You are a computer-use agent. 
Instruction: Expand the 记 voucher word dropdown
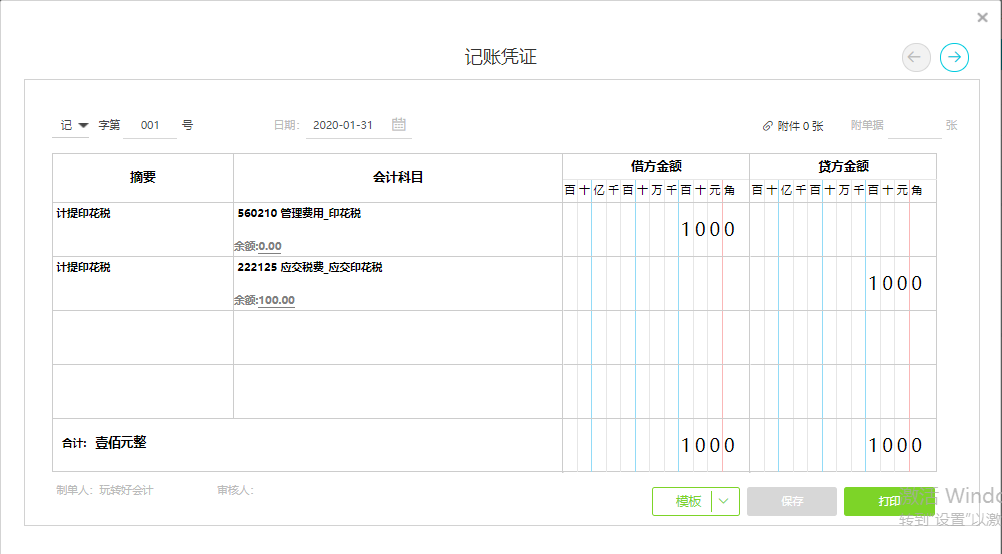(83, 125)
